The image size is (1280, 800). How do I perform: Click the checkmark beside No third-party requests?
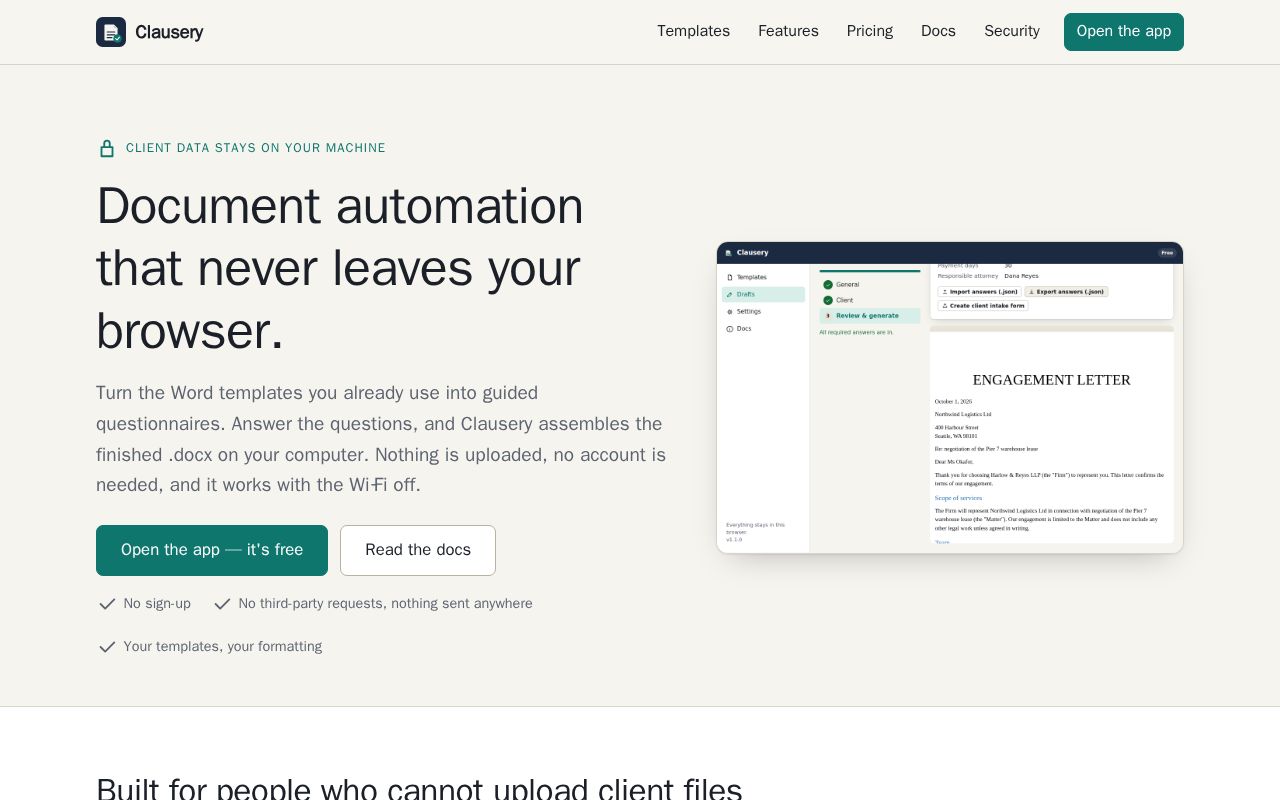(222, 604)
